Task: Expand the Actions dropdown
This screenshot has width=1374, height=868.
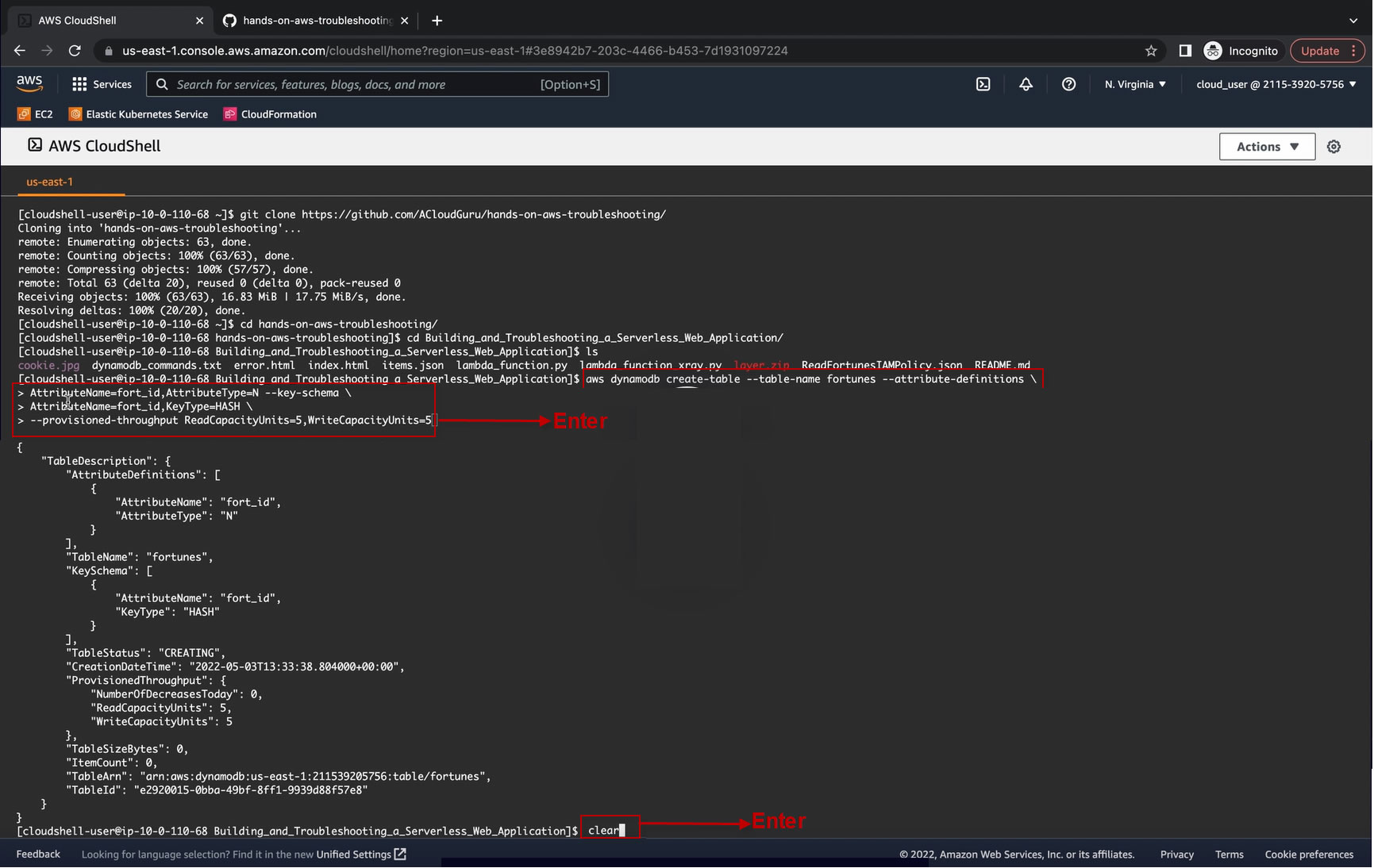Action: point(1267,147)
